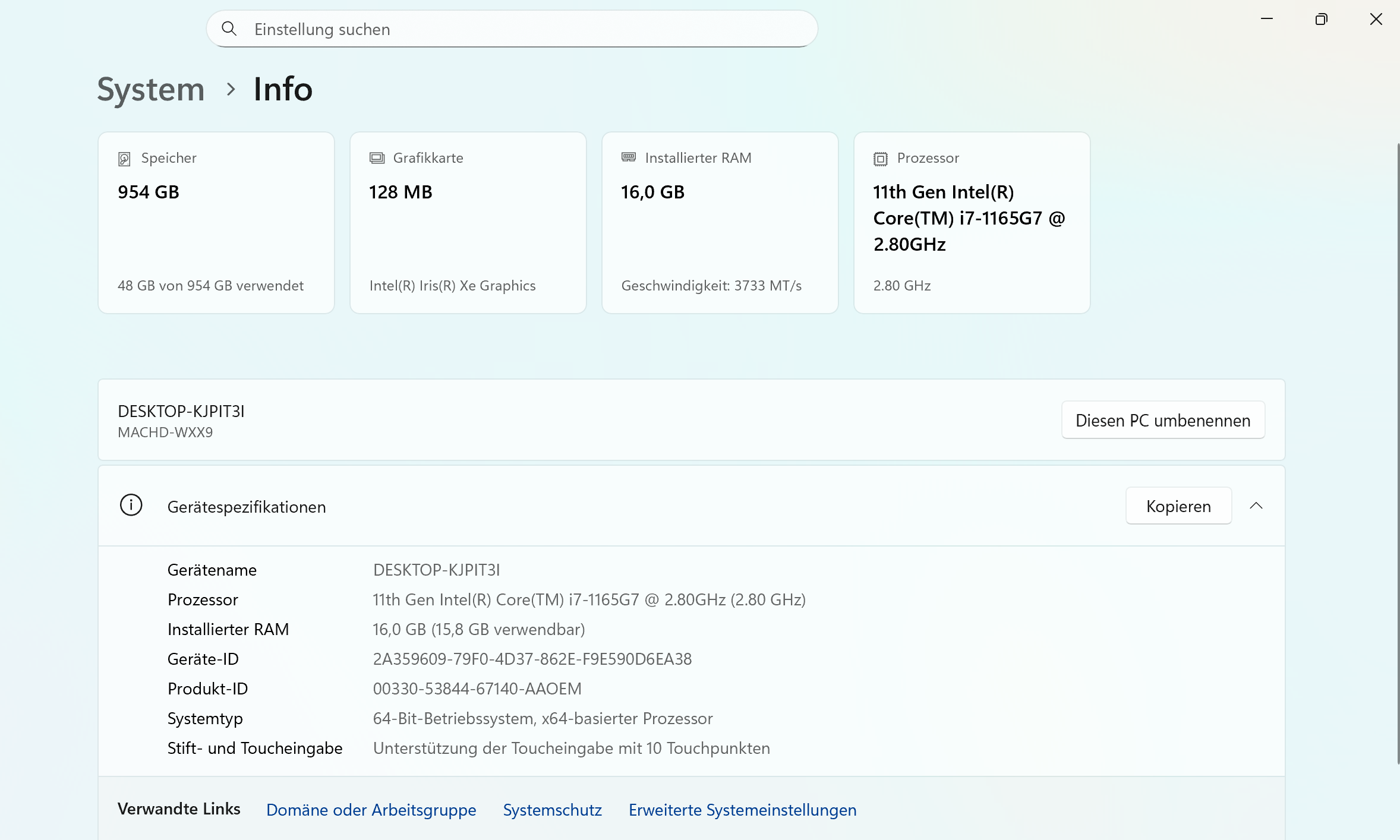Click the Grafikkarte display icon
The width and height of the screenshot is (1400, 840).
point(377,158)
